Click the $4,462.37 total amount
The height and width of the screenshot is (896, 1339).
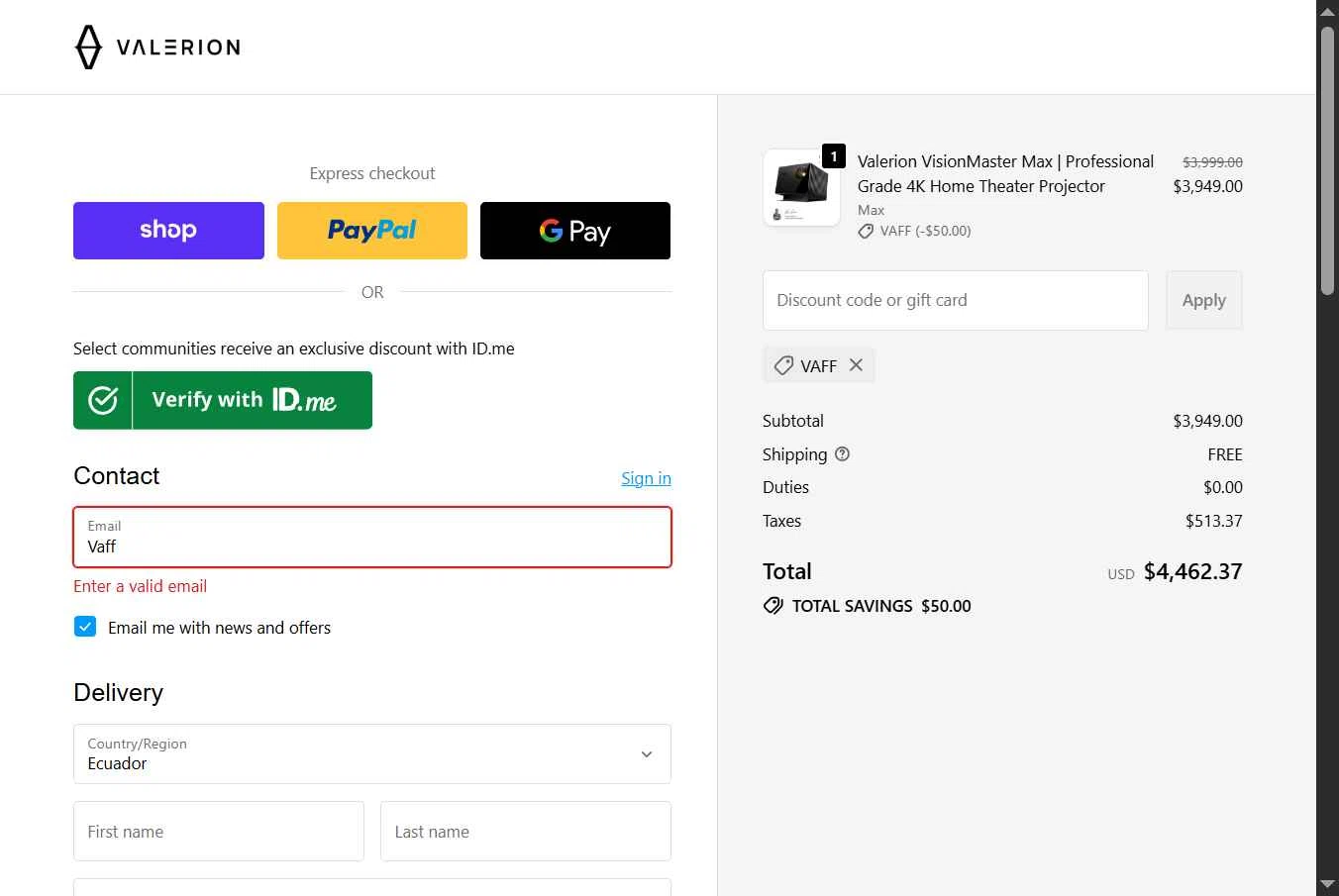tap(1192, 571)
